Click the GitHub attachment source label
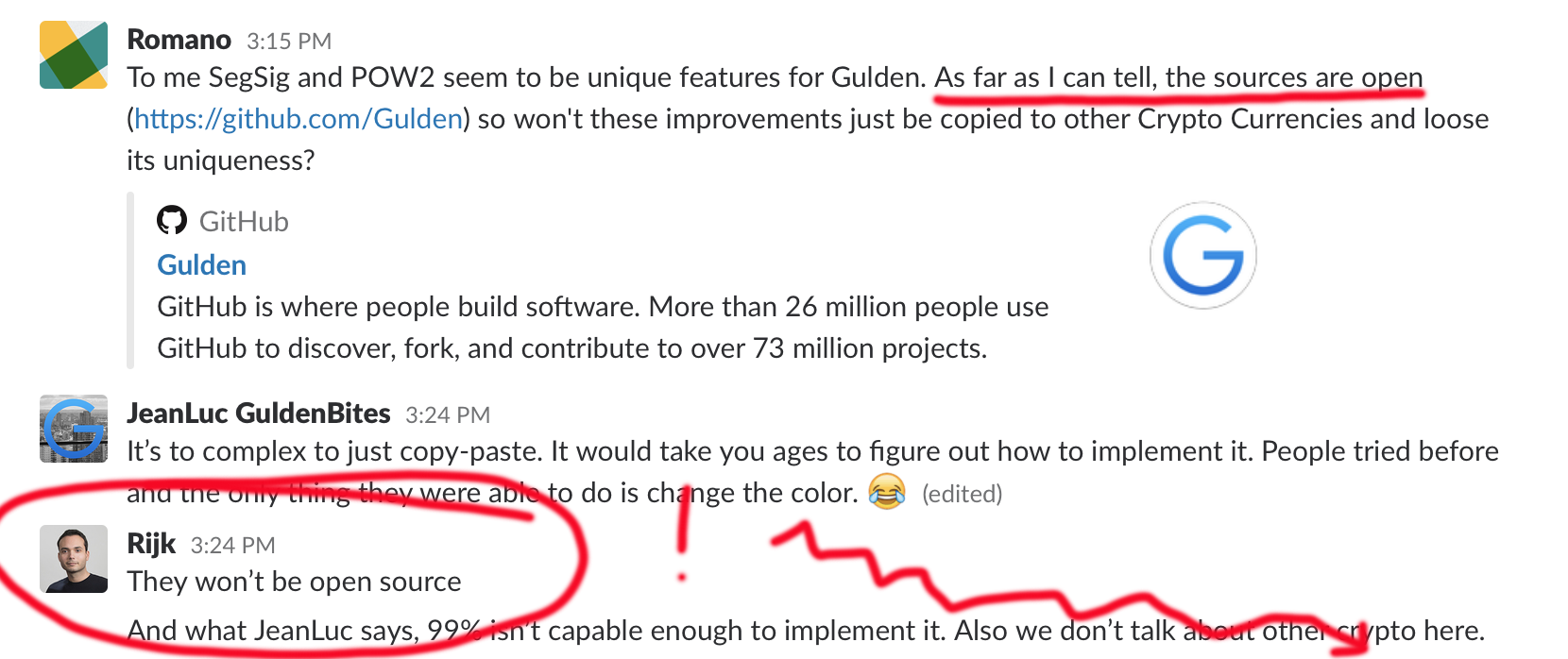Image resolution: width=1568 pixels, height=659 pixels. (244, 221)
